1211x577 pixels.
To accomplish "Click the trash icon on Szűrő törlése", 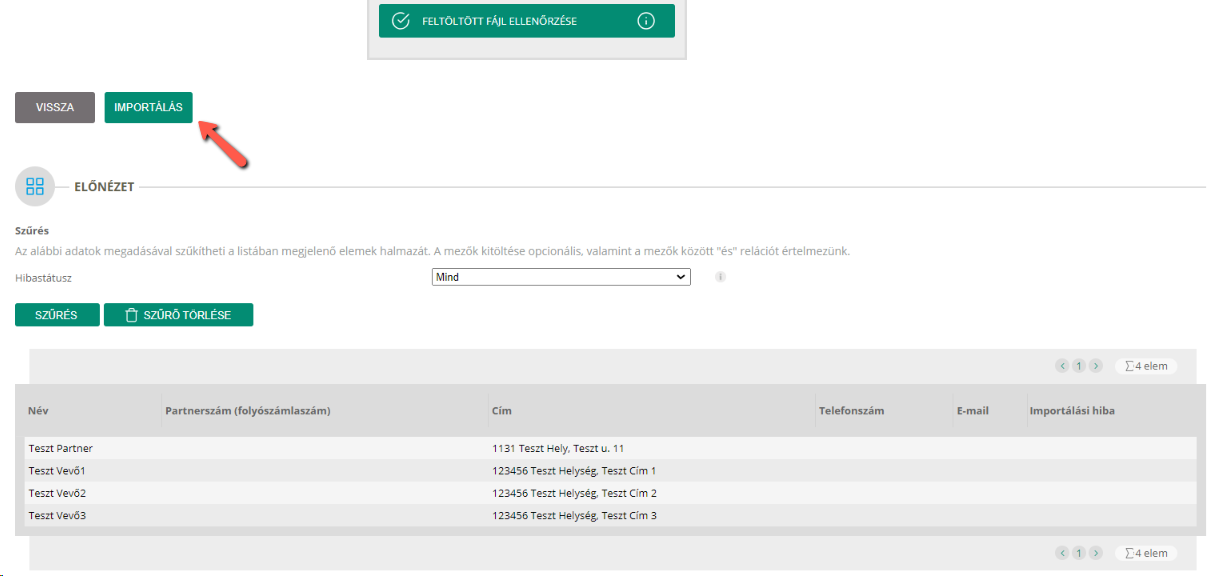I will coord(131,315).
